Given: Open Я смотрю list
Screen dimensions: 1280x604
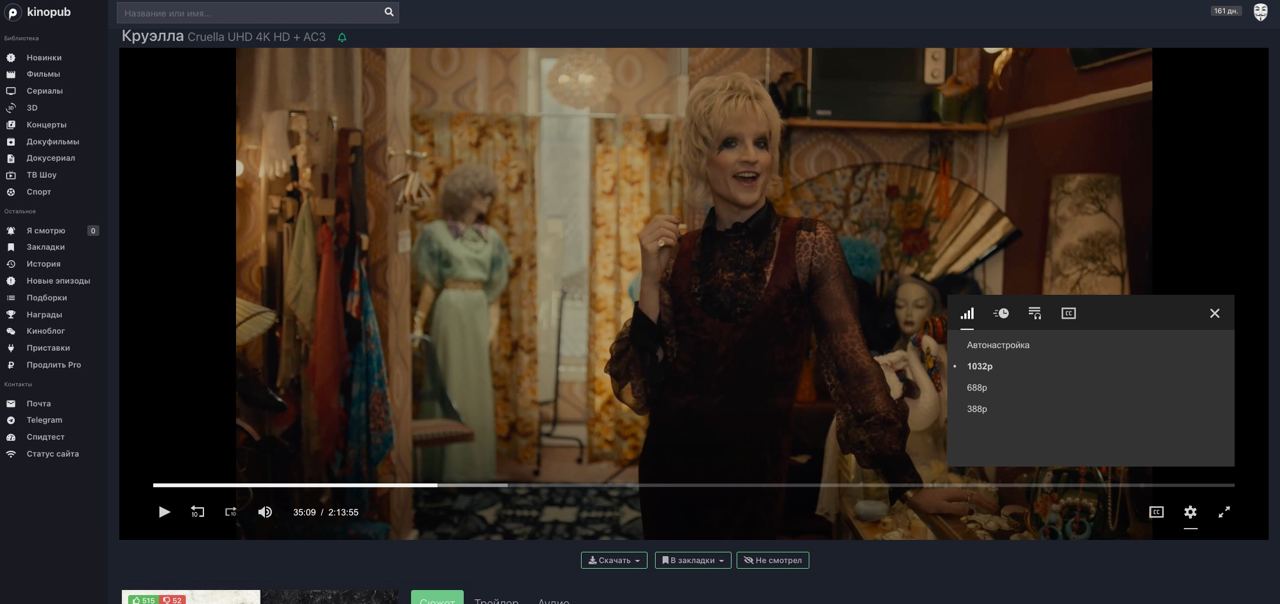Looking at the screenshot, I should 46,231.
